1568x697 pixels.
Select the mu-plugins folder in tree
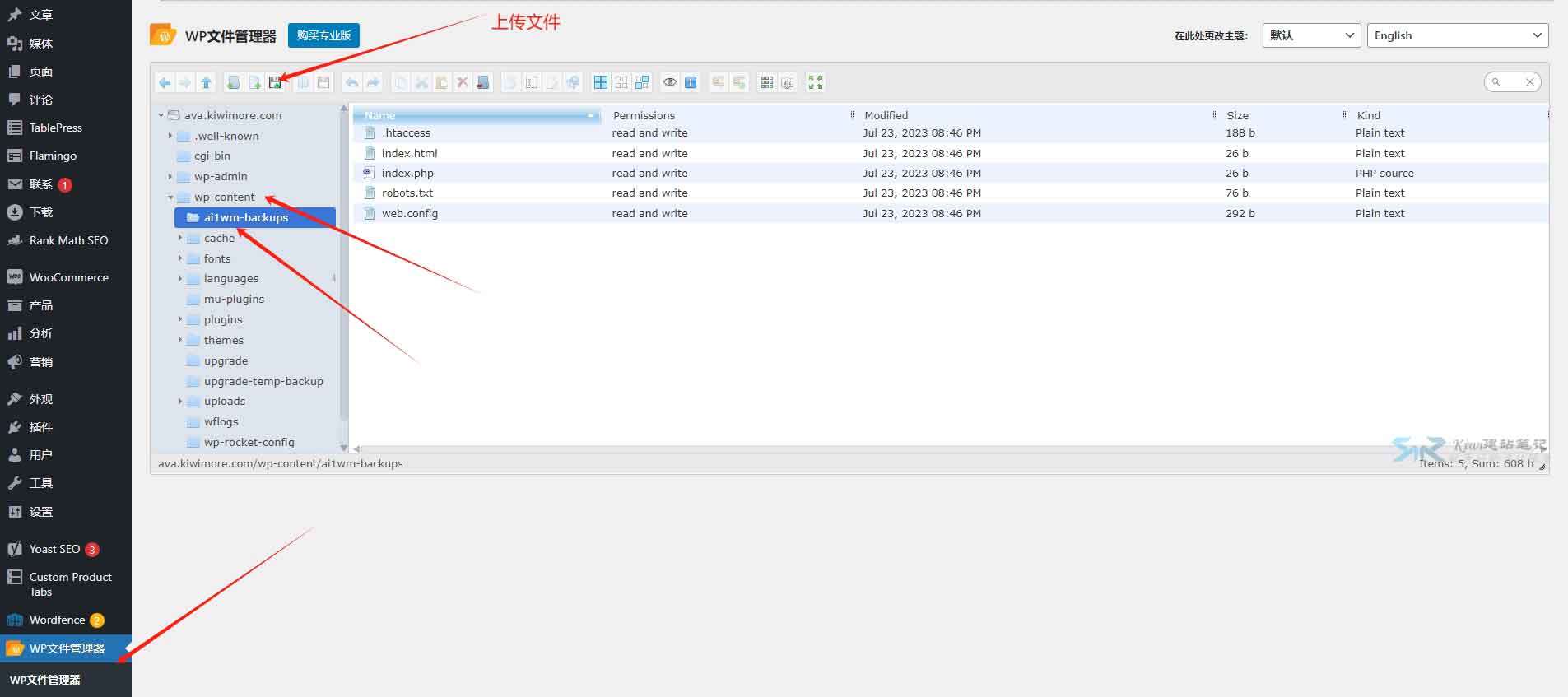[x=234, y=299]
